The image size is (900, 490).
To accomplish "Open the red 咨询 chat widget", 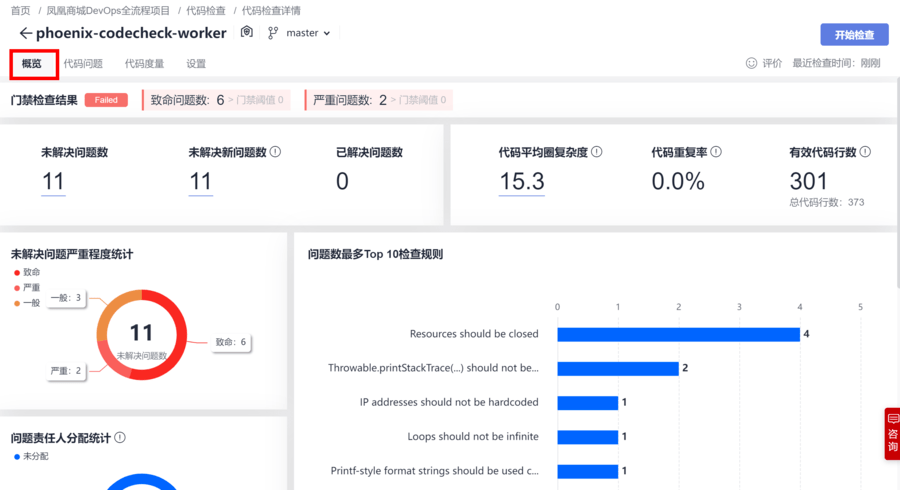I will (x=892, y=434).
